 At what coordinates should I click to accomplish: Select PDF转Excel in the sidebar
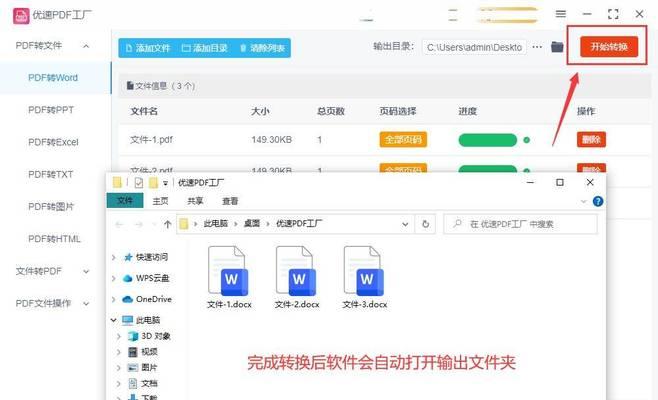(53, 142)
